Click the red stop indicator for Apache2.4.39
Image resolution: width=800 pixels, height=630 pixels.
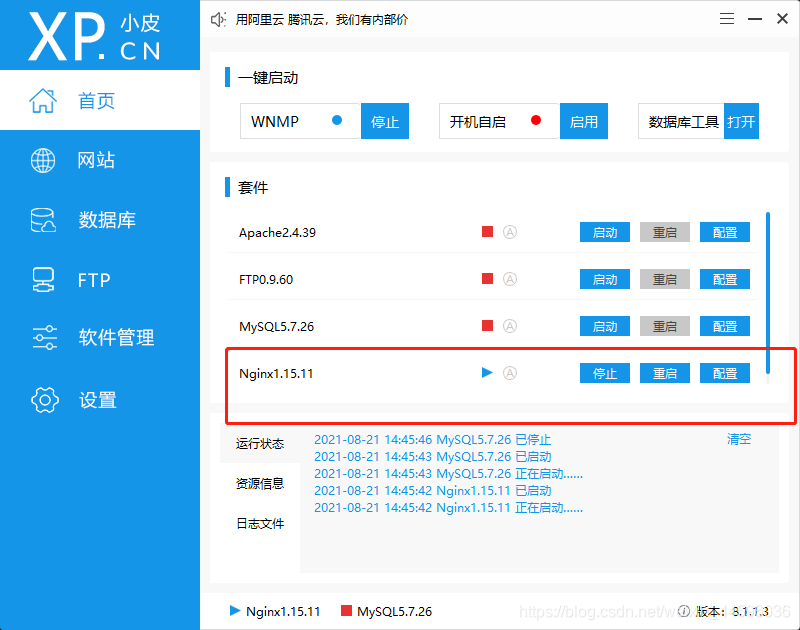click(487, 232)
